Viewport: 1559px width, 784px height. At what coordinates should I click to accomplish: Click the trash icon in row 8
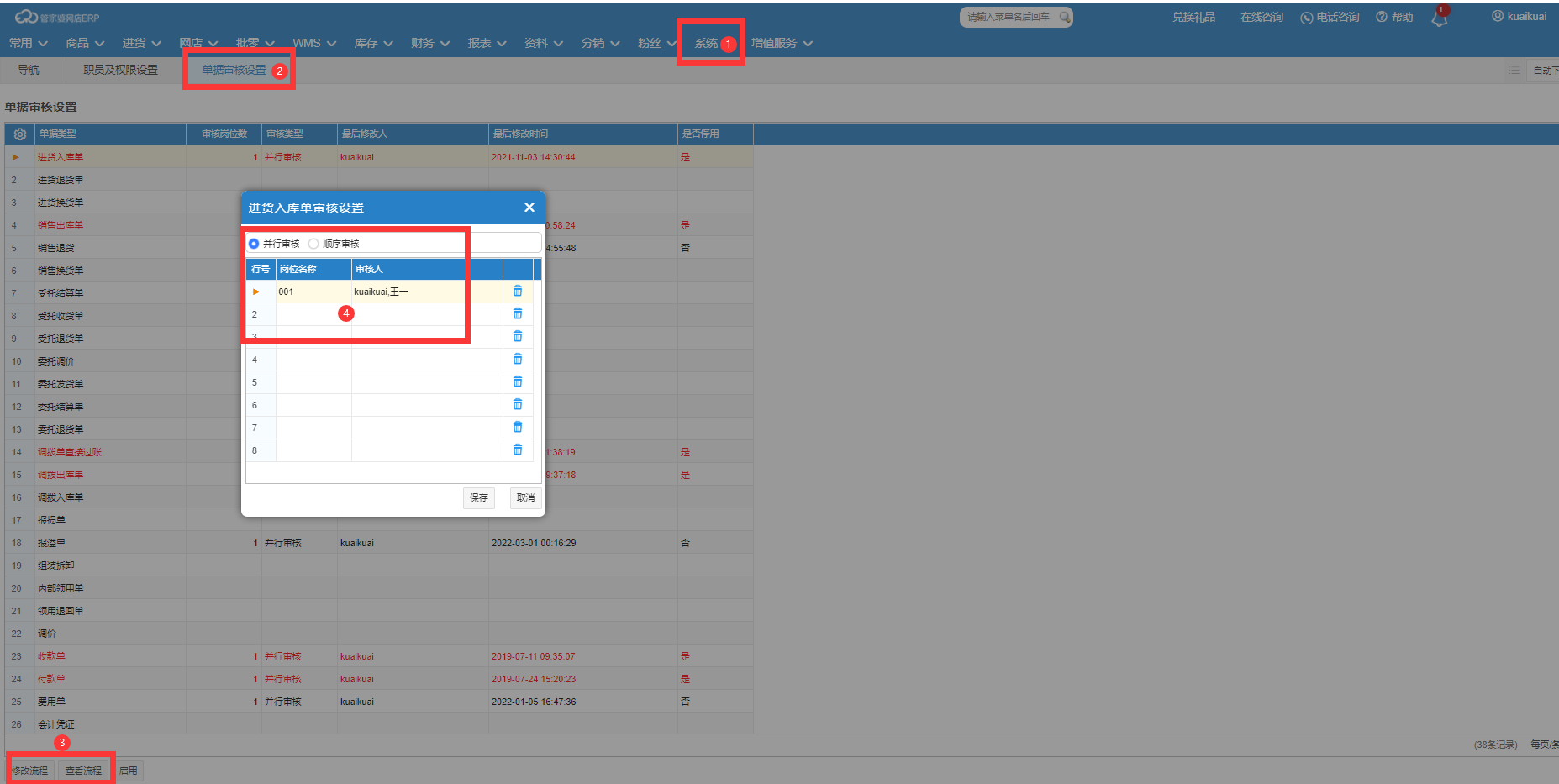pos(518,450)
